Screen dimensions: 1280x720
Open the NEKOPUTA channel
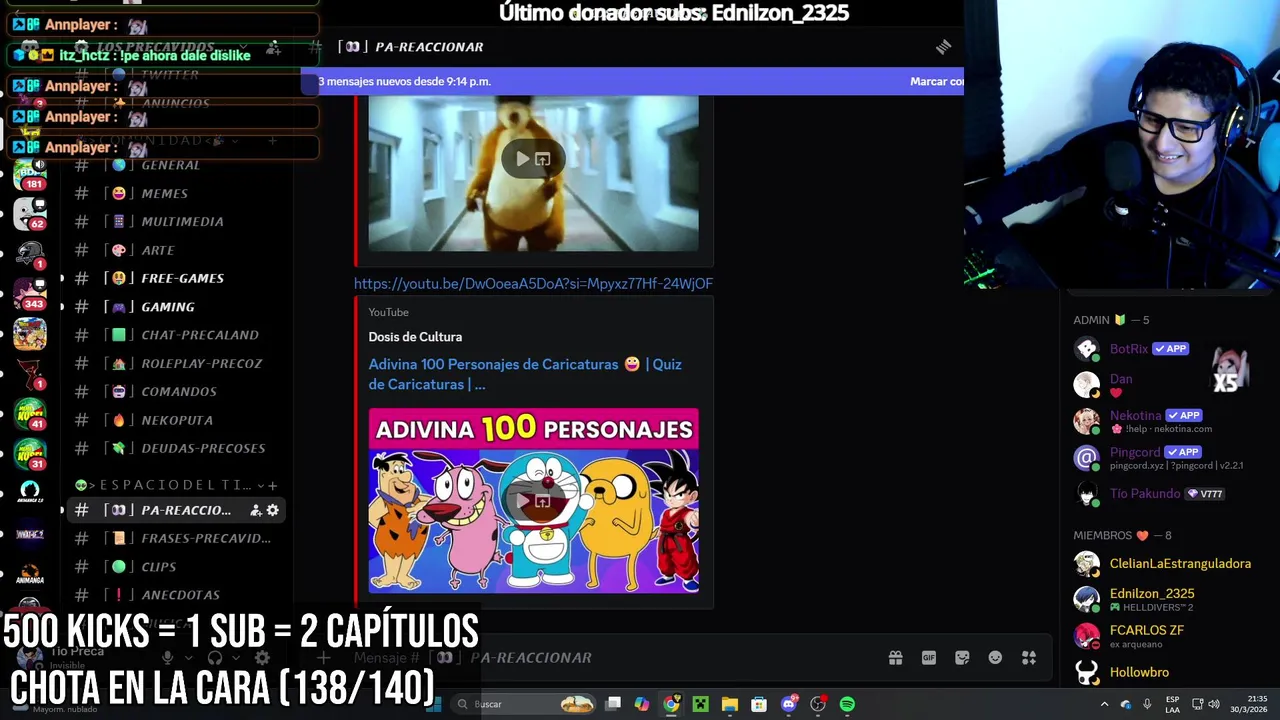tap(176, 420)
